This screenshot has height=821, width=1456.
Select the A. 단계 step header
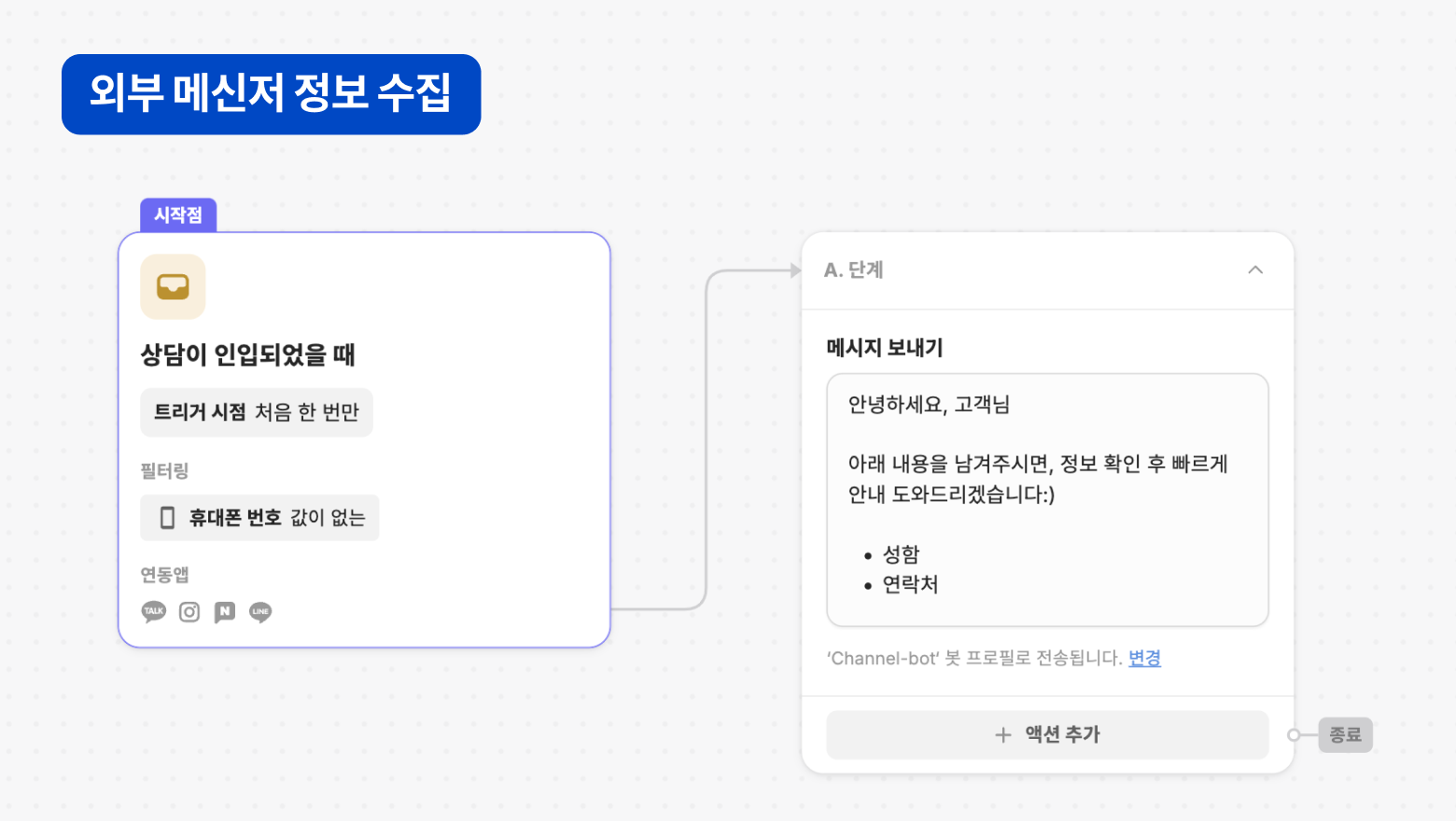pyautogui.click(x=854, y=270)
